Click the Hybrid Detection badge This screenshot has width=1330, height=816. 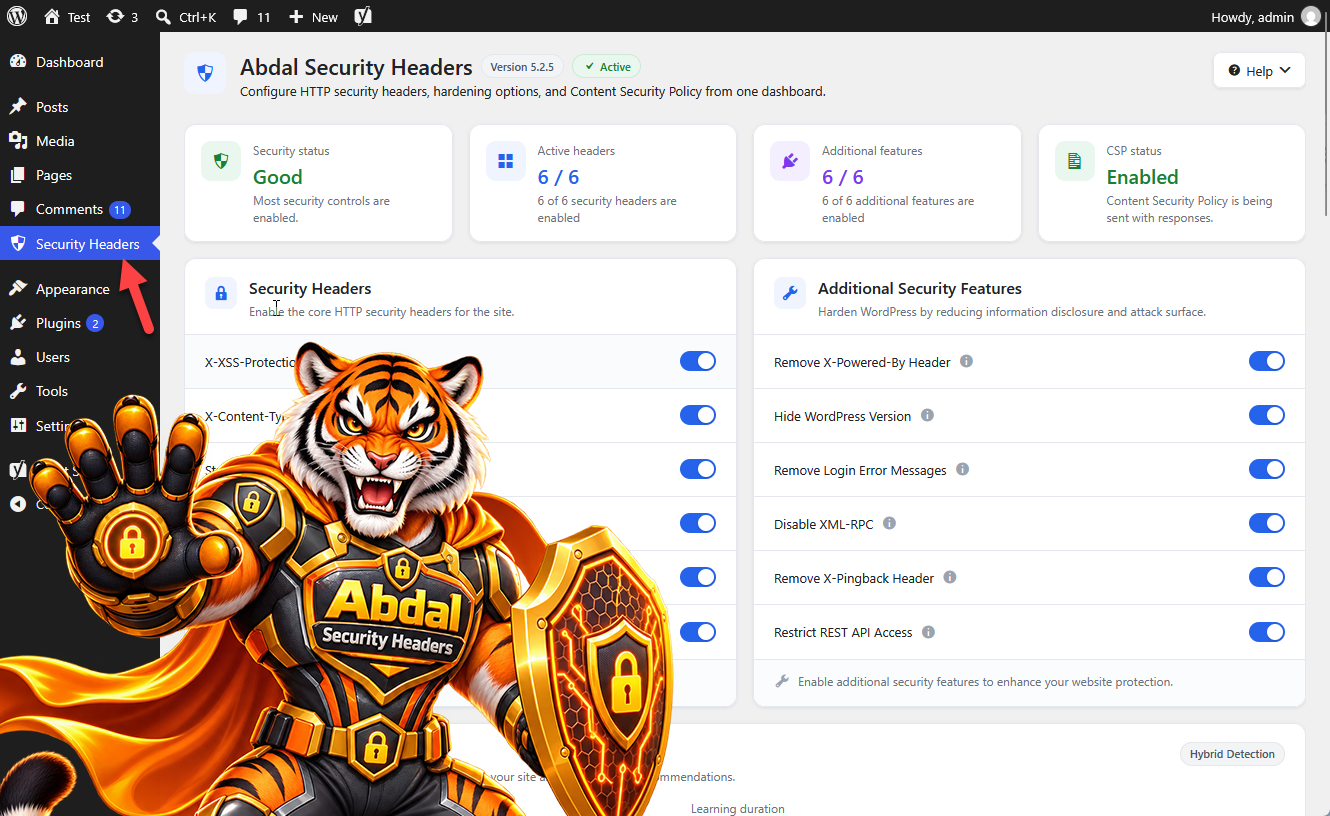click(x=1232, y=754)
